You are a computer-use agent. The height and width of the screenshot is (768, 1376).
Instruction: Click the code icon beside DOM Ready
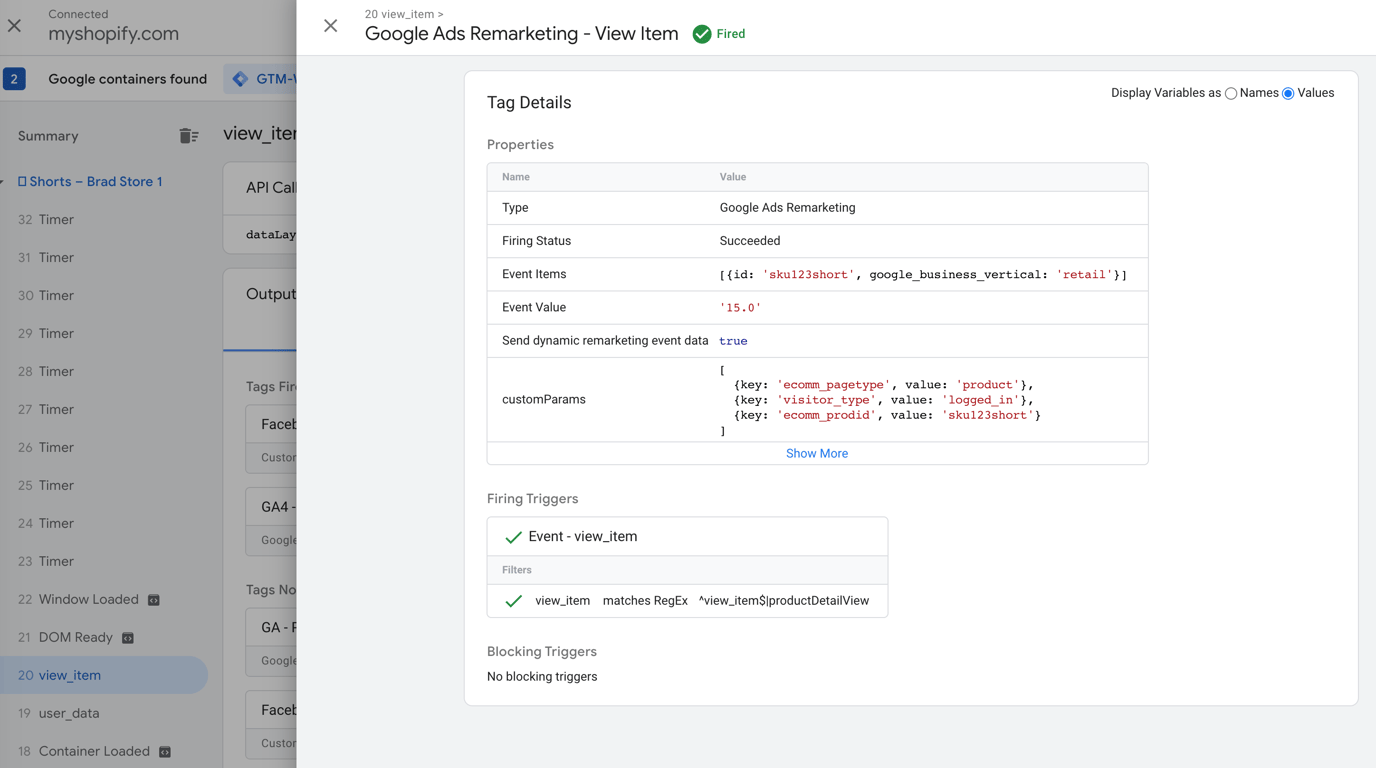tap(128, 638)
